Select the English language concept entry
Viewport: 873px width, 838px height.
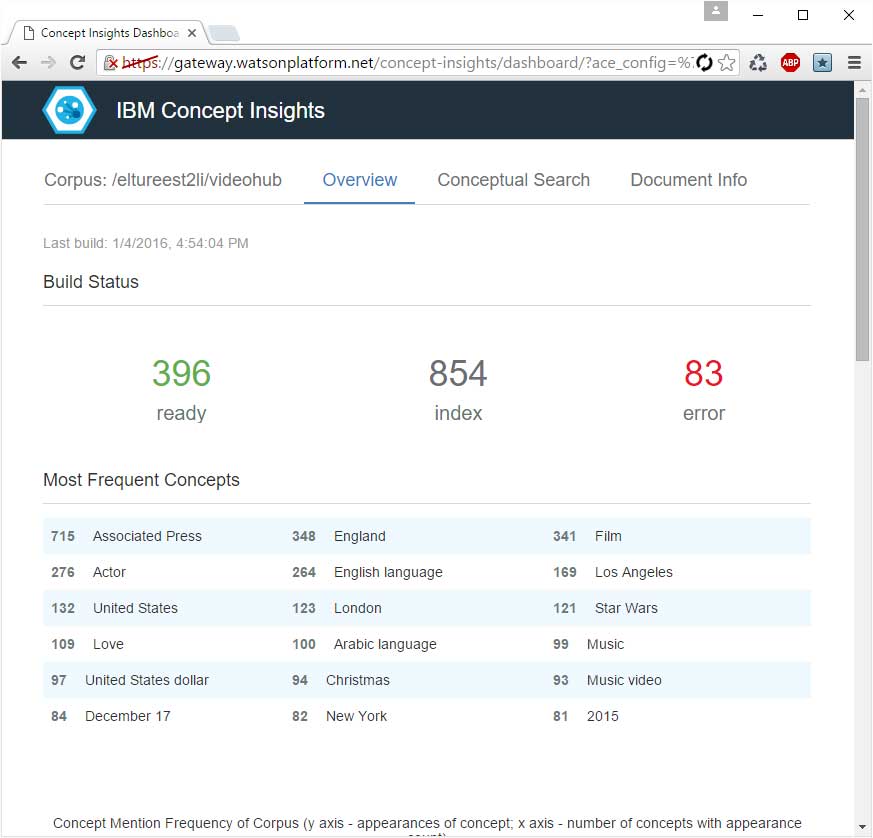click(x=367, y=572)
